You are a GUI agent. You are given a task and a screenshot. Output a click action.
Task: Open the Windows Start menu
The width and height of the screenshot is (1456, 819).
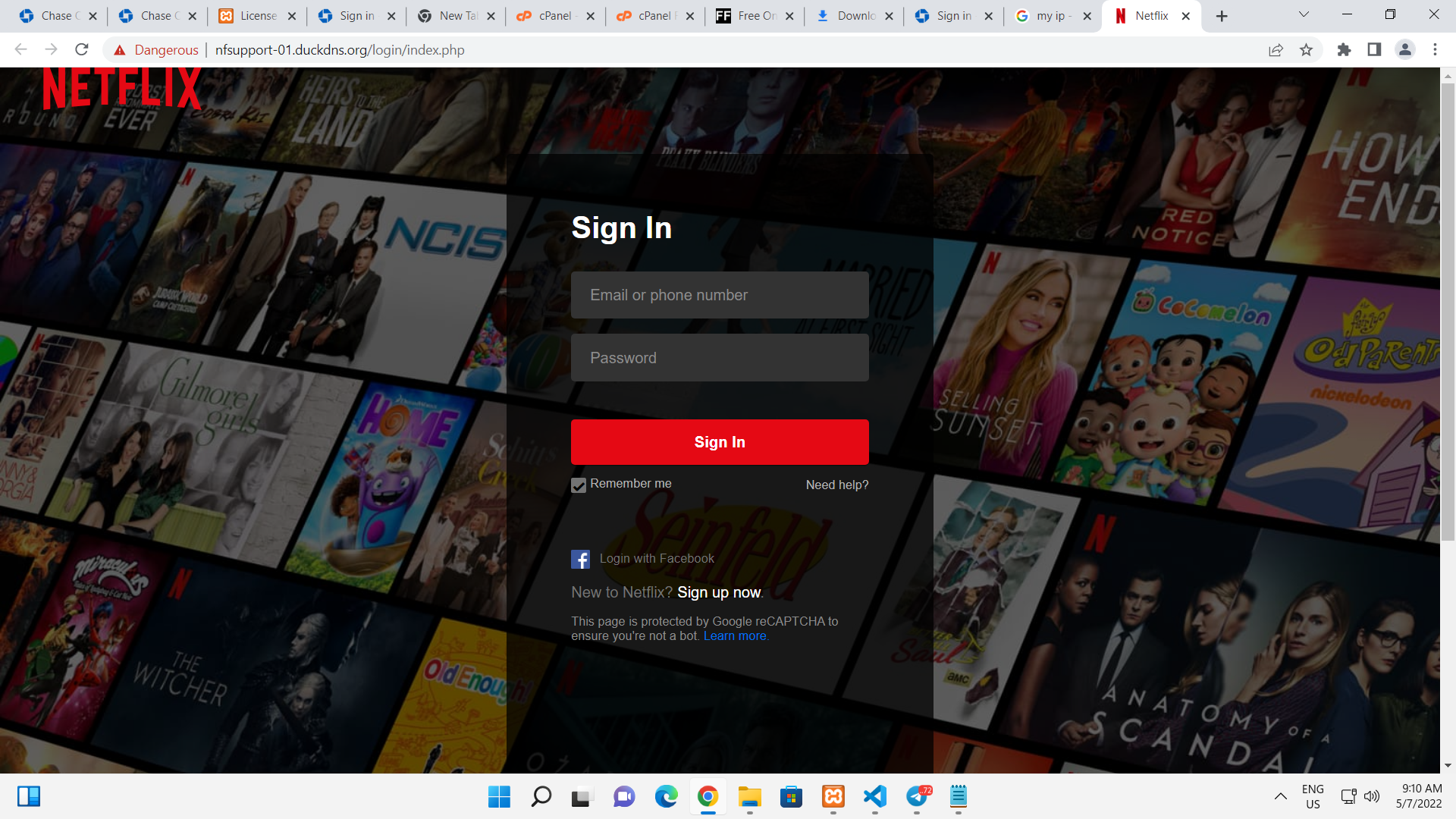(499, 797)
